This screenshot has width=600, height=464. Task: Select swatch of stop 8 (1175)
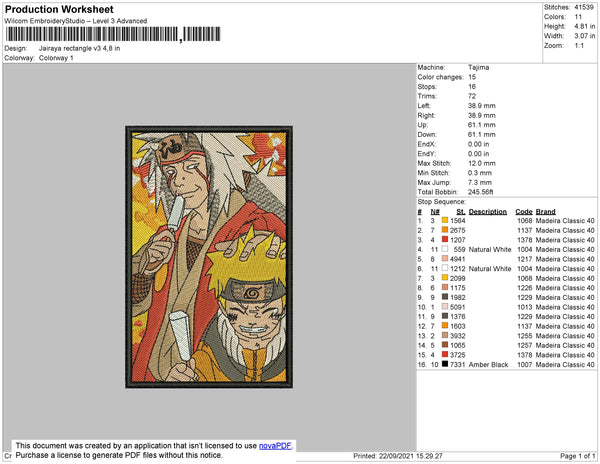[445, 287]
